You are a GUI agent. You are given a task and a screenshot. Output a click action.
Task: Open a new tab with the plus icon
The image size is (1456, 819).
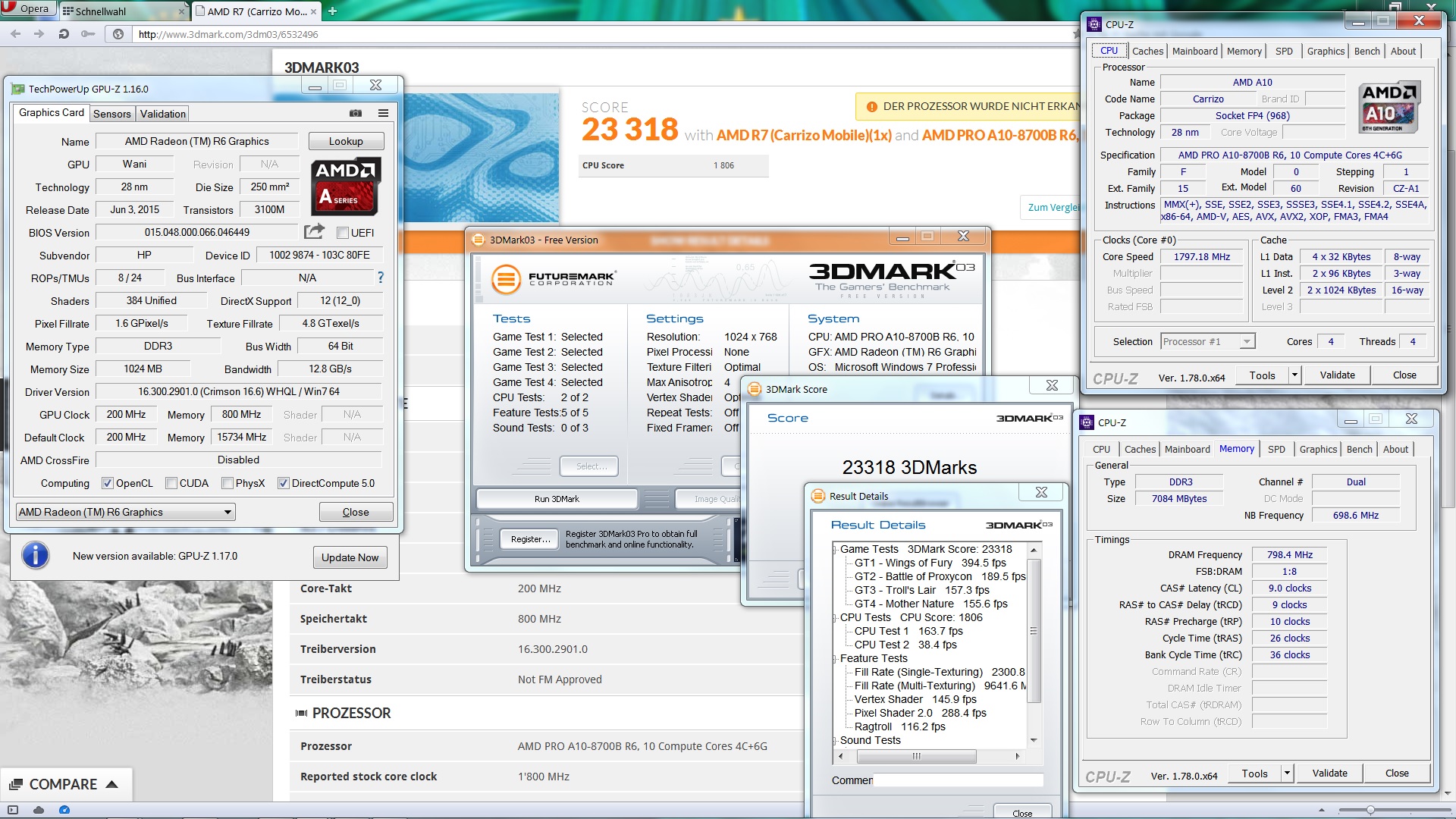(x=332, y=11)
